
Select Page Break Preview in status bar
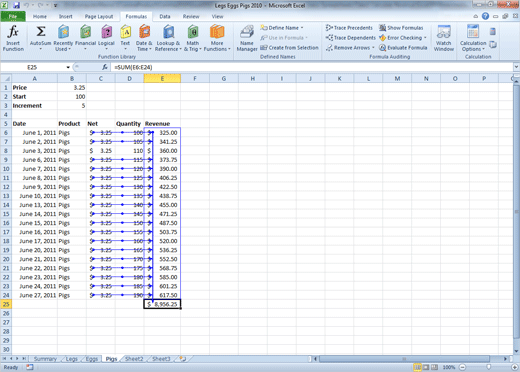point(434,367)
